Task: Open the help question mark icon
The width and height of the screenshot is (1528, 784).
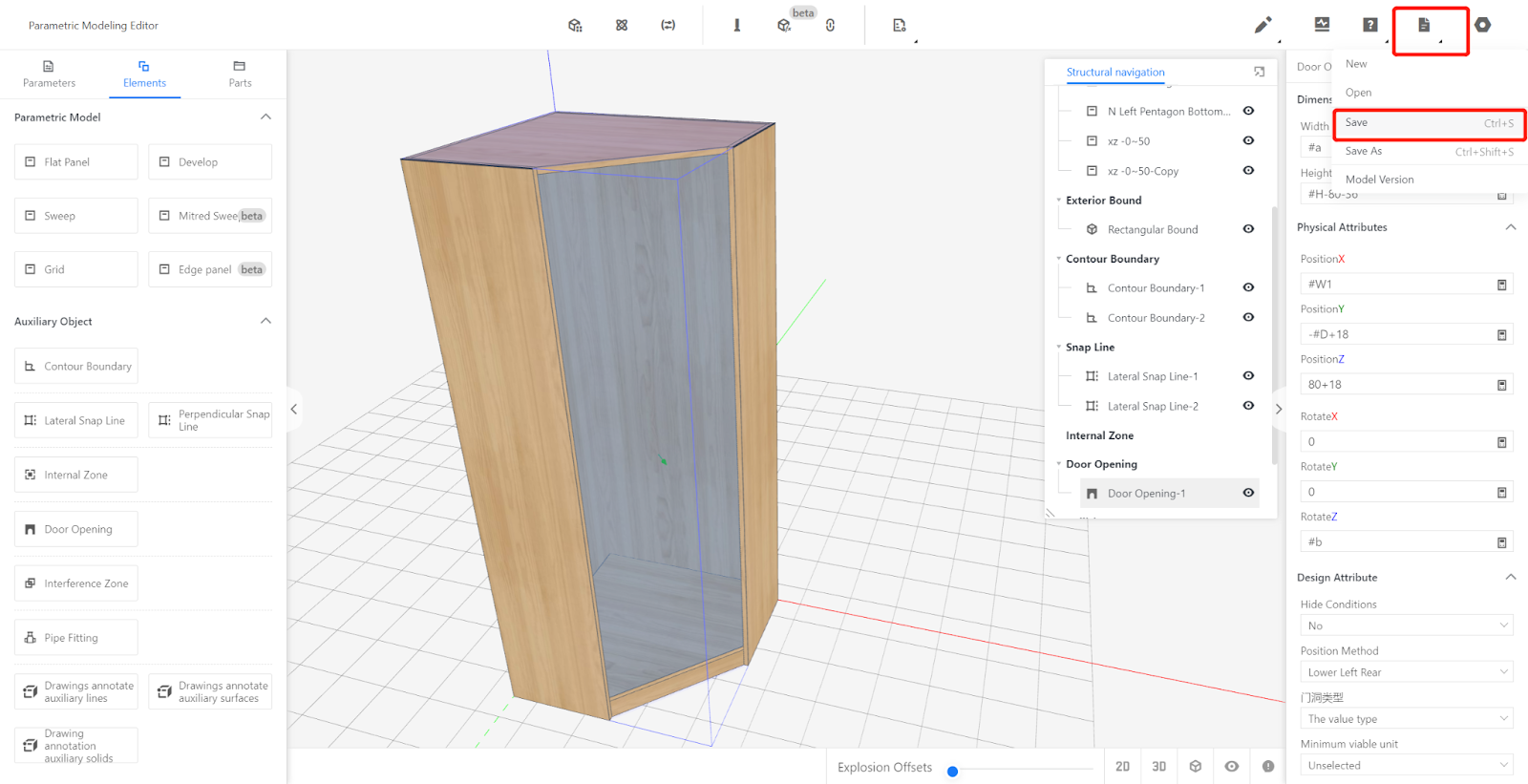Action: click(x=1369, y=25)
